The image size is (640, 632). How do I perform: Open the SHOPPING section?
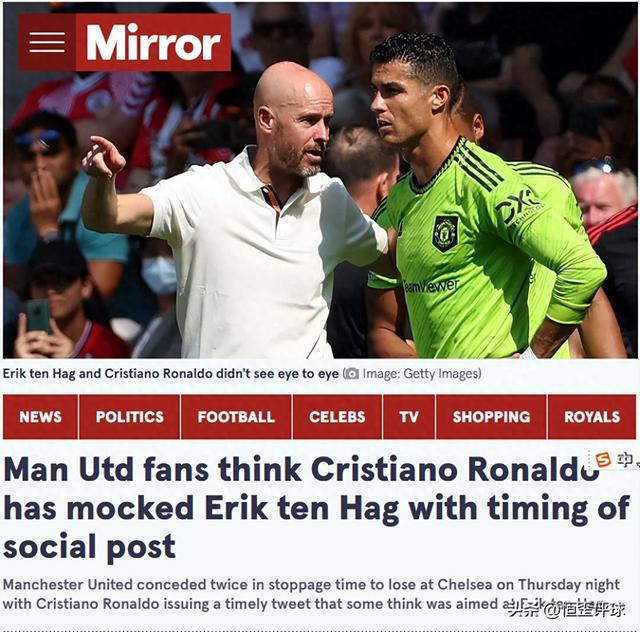click(x=491, y=417)
